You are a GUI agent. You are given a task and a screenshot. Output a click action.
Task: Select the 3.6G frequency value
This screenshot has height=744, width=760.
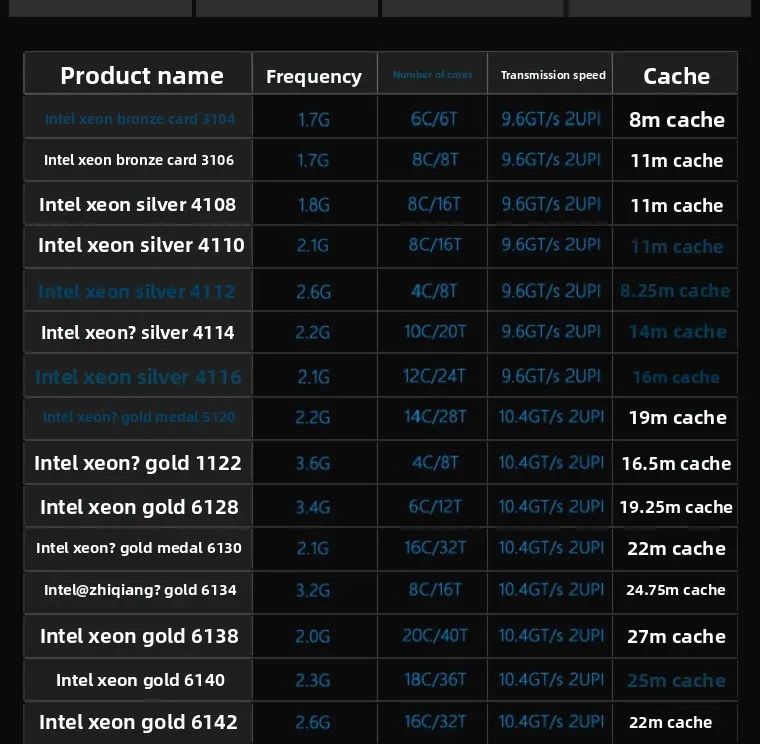point(313,463)
